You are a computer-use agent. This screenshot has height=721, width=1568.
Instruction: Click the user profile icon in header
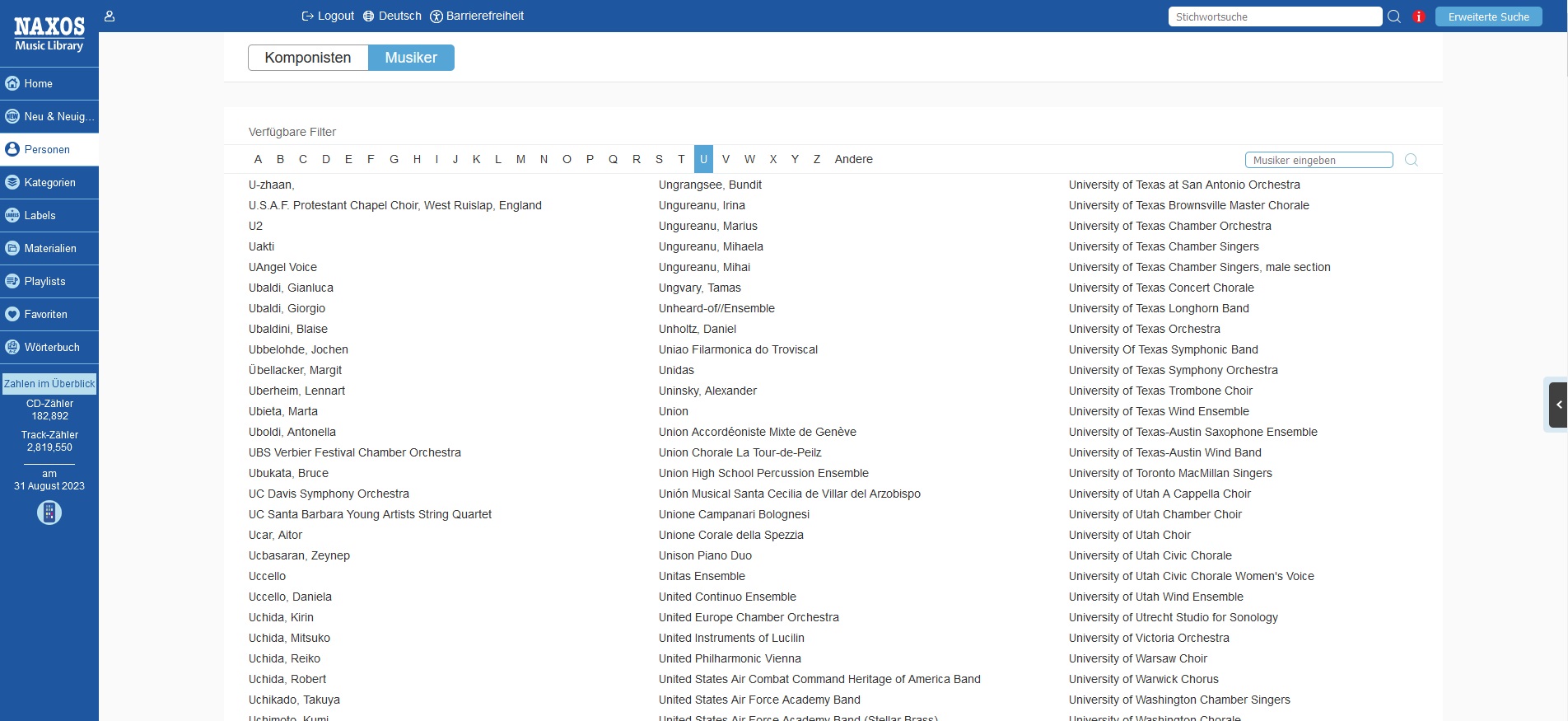point(110,16)
